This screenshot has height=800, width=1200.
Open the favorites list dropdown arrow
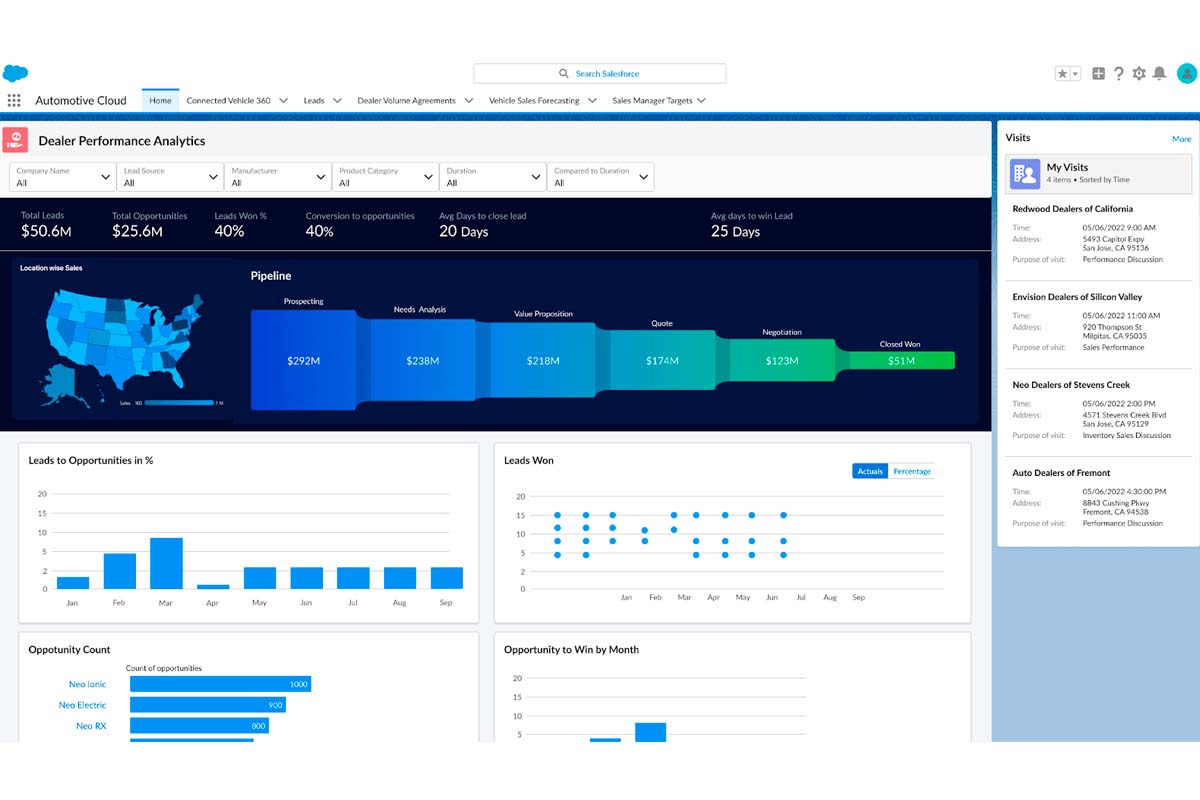pyautogui.click(x=1076, y=73)
